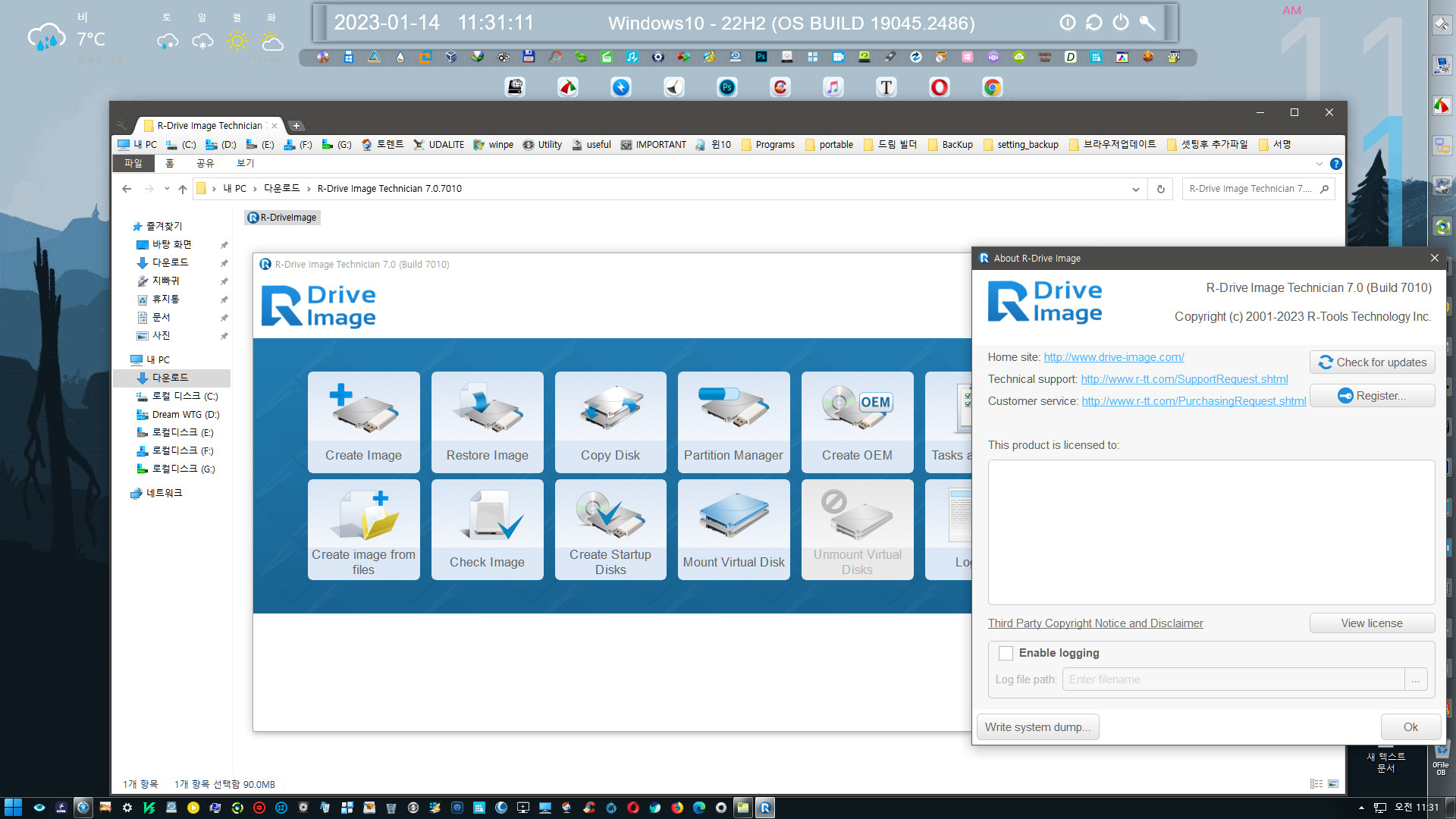Click the power icon on top desktop bar
The height and width of the screenshot is (819, 1456).
tap(1120, 23)
